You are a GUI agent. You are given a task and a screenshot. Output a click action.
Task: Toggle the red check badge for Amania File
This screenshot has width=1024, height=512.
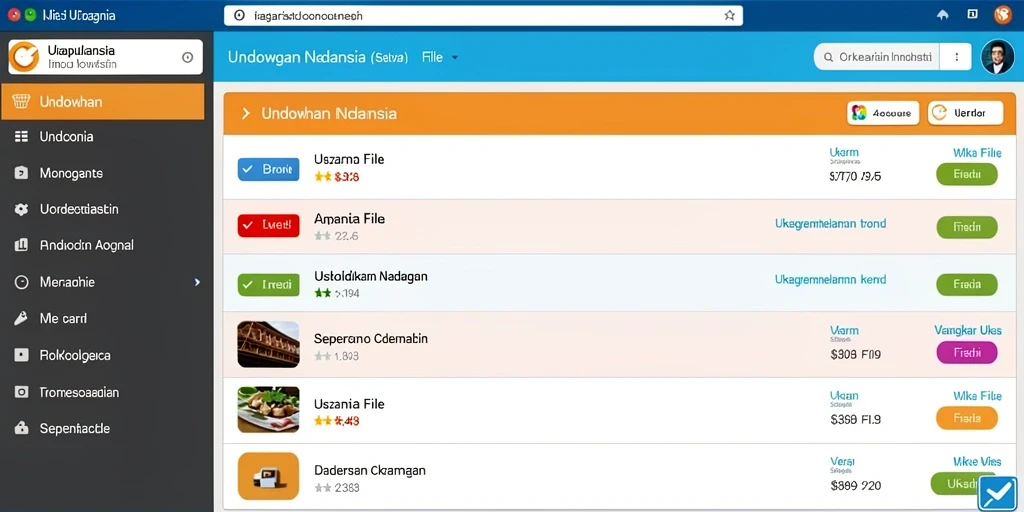point(268,225)
